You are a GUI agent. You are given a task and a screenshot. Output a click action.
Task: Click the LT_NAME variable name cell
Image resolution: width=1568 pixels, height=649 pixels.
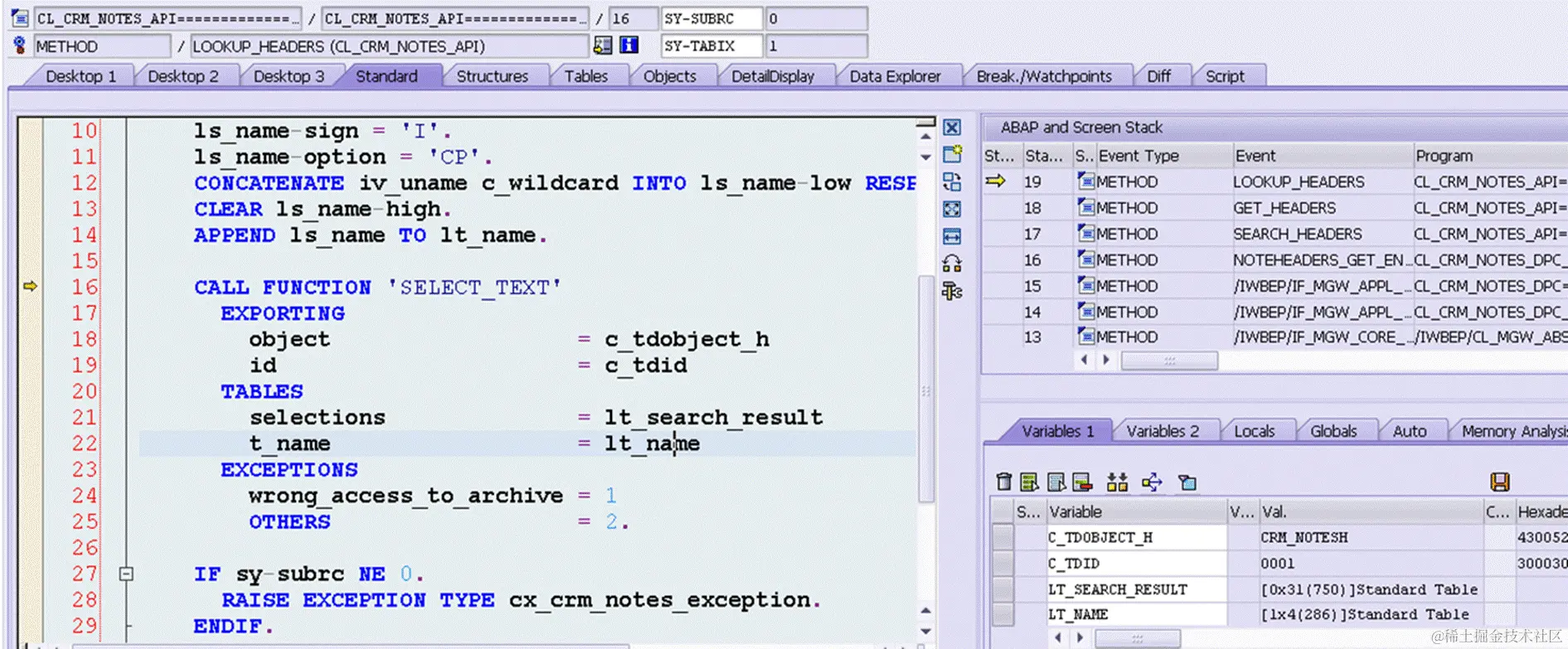pos(1135,614)
